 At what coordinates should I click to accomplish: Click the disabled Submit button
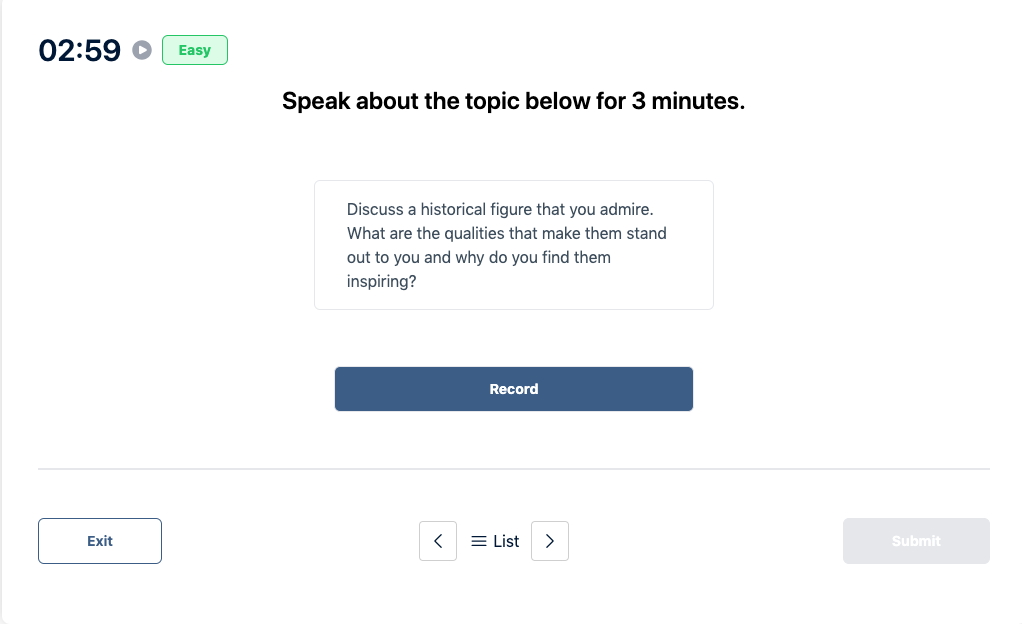tap(915, 540)
